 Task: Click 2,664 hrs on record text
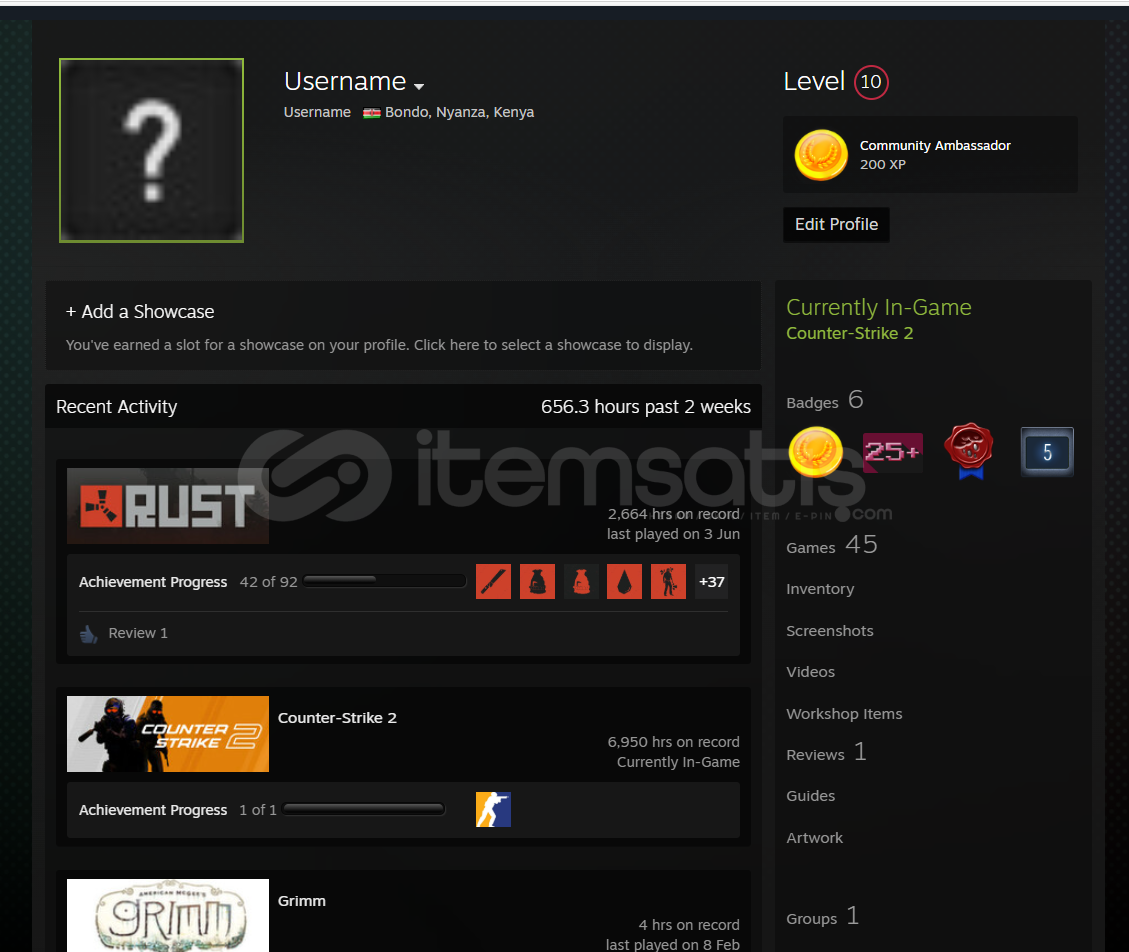click(673, 514)
